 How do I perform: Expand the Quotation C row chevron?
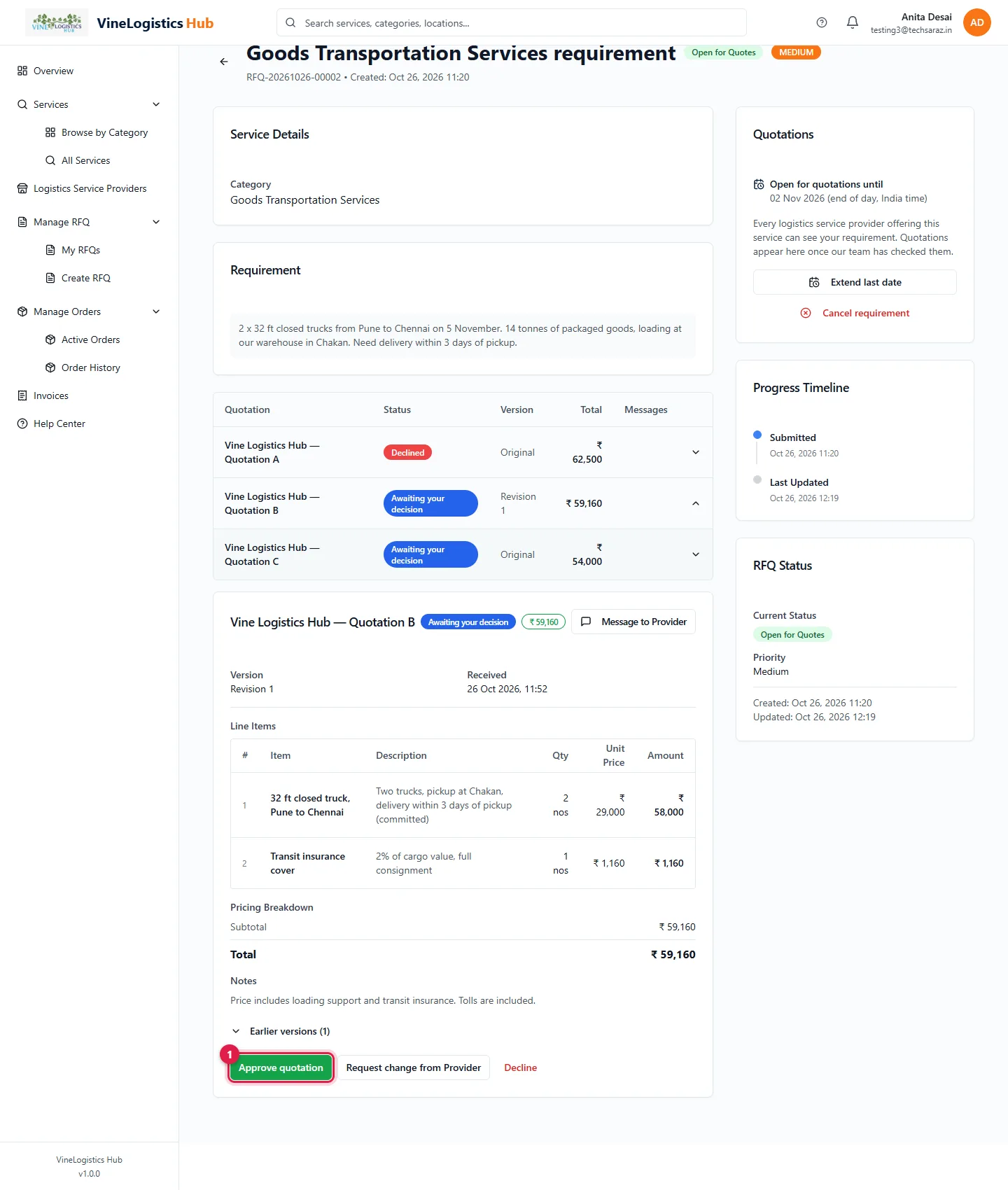pos(696,554)
